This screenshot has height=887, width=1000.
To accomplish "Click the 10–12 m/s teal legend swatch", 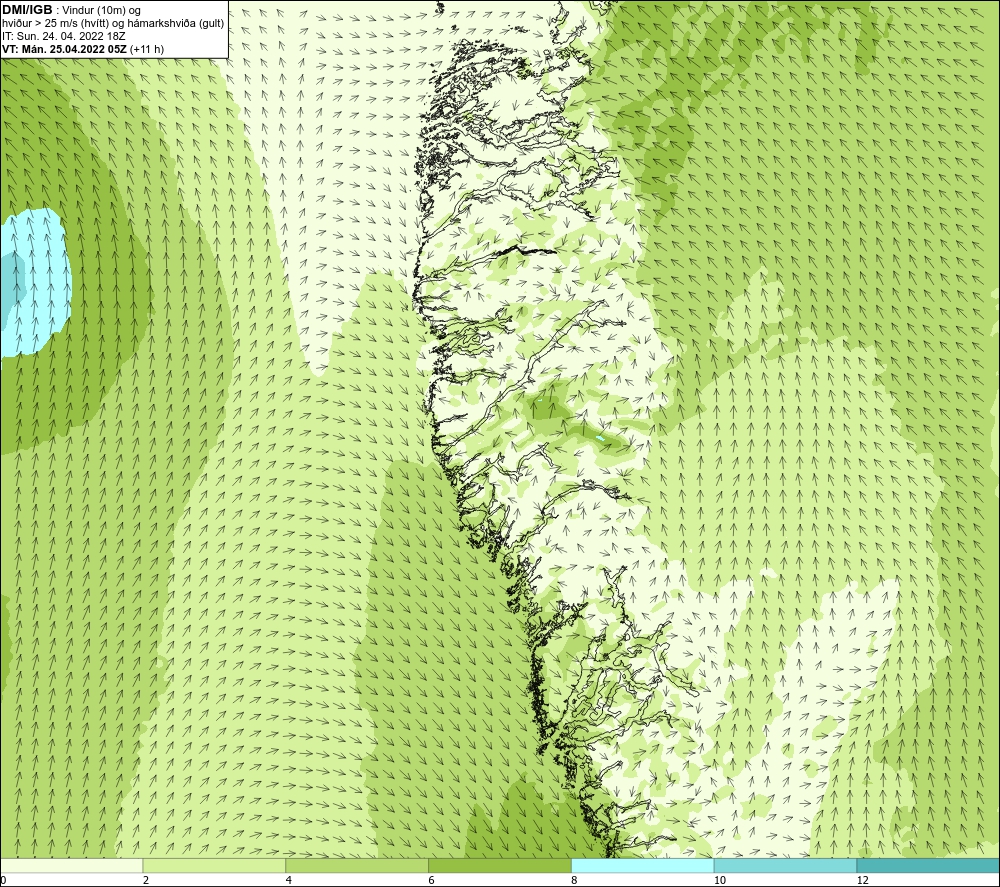I will click(x=786, y=865).
